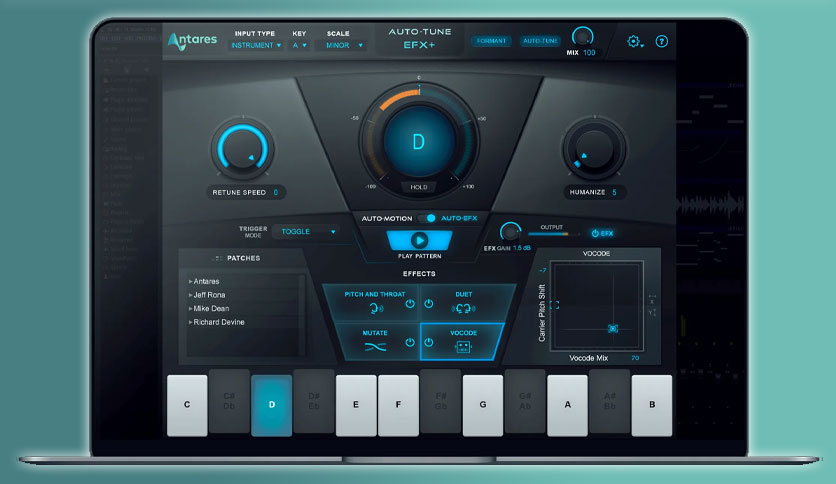Click the Pitch and Throat head icon
The height and width of the screenshot is (484, 836).
click(x=376, y=308)
